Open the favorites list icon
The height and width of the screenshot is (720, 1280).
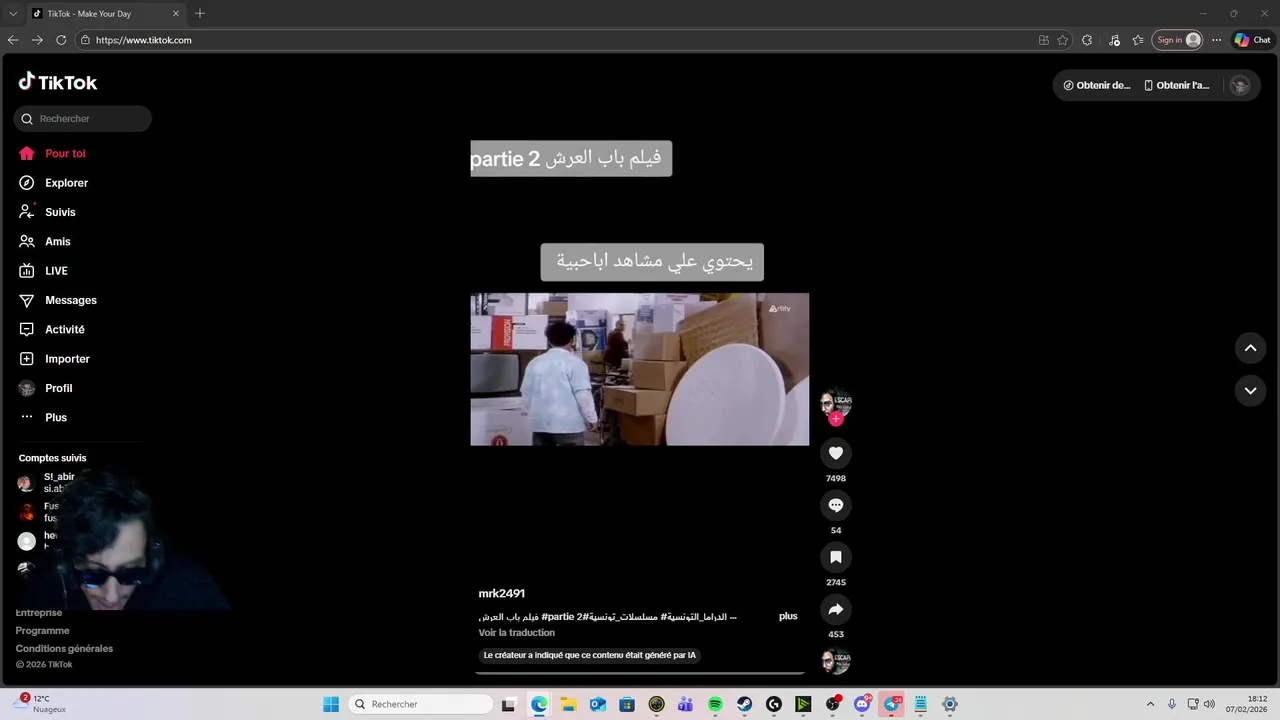[x=1138, y=40]
